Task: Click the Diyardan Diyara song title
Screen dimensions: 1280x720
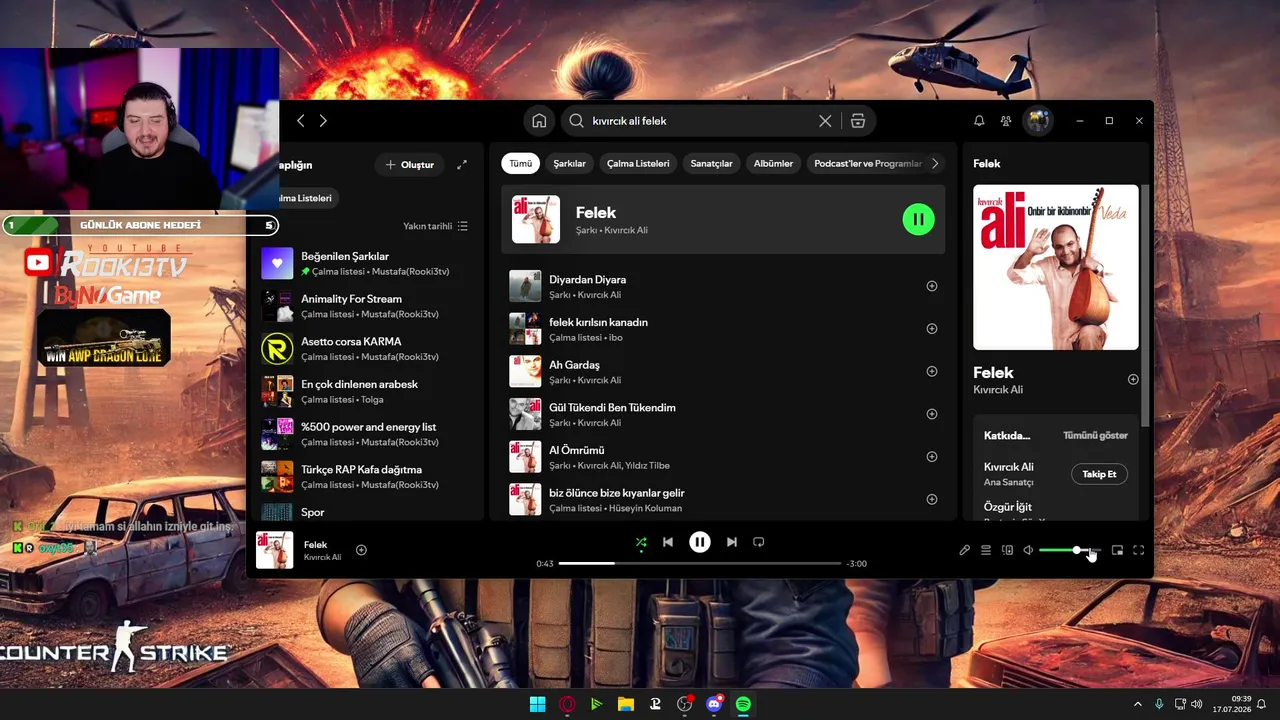Action: click(x=587, y=280)
